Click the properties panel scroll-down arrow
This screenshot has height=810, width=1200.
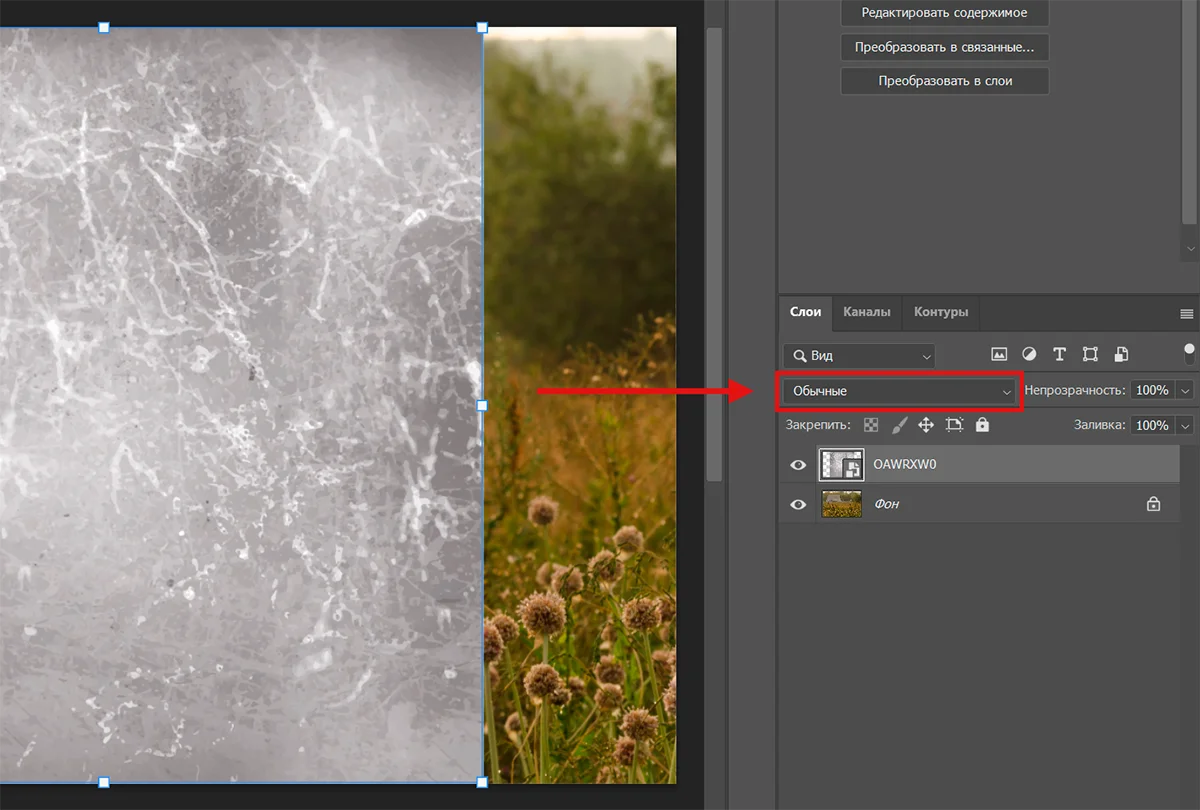[1190, 247]
